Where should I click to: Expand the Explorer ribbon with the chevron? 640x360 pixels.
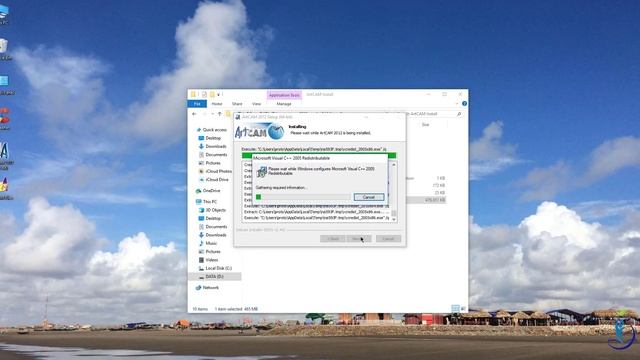coord(457,104)
